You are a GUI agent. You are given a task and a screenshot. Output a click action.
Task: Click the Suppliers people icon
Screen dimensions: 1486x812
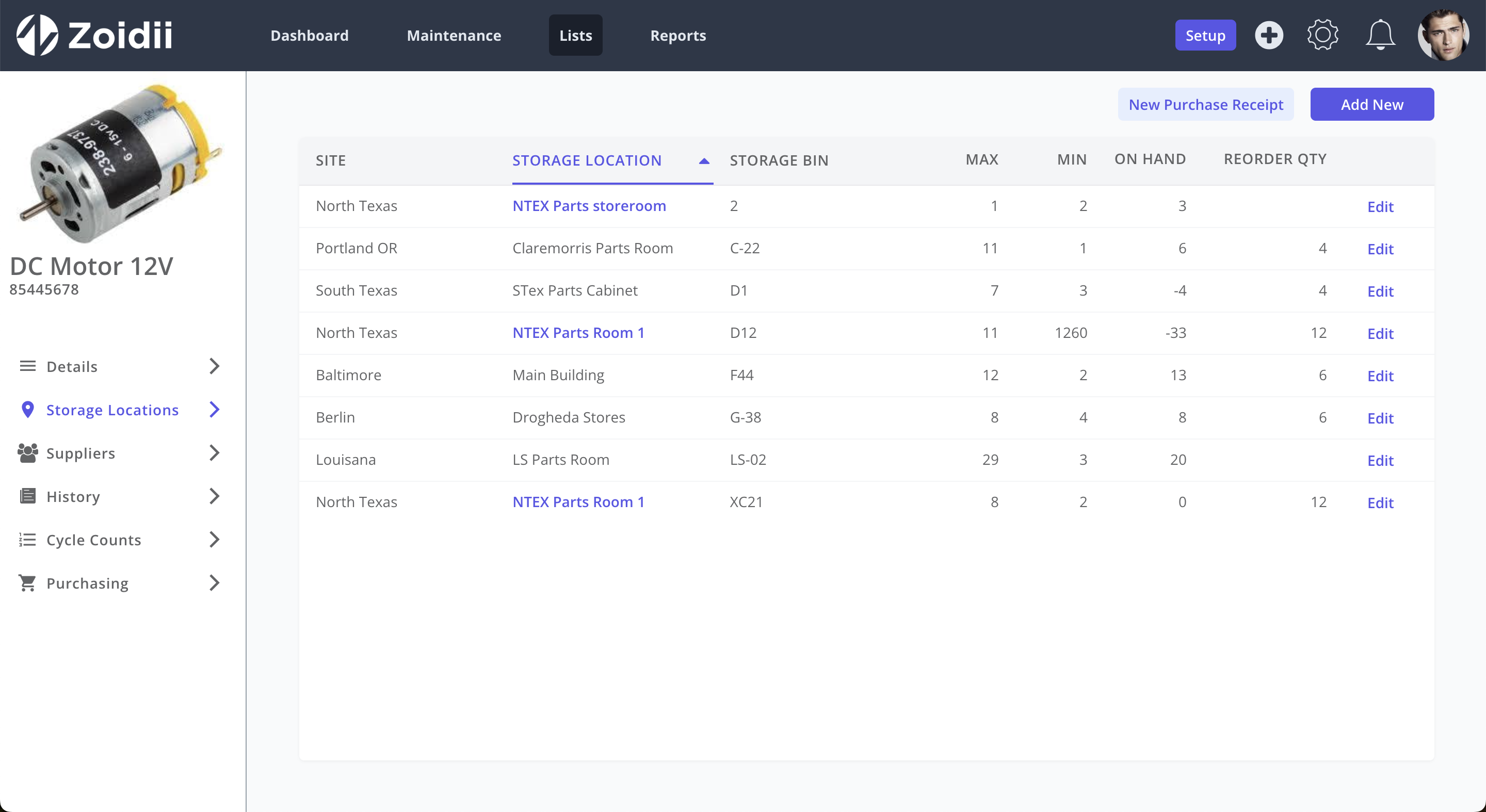click(x=27, y=453)
